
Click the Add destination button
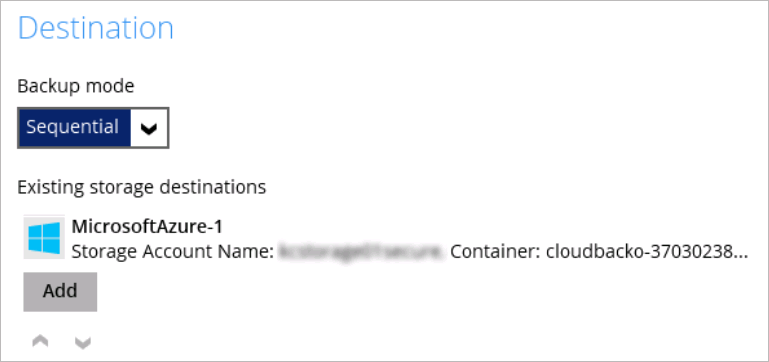[x=60, y=292]
